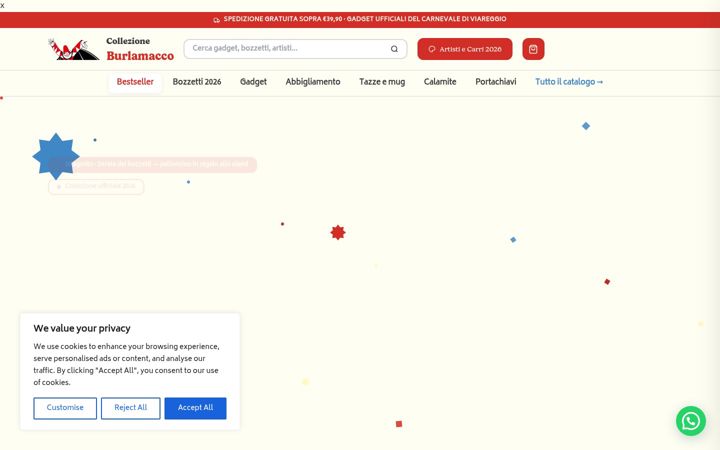Open Artisti e Carri 2026 button
The height and width of the screenshot is (450, 720).
click(x=465, y=49)
